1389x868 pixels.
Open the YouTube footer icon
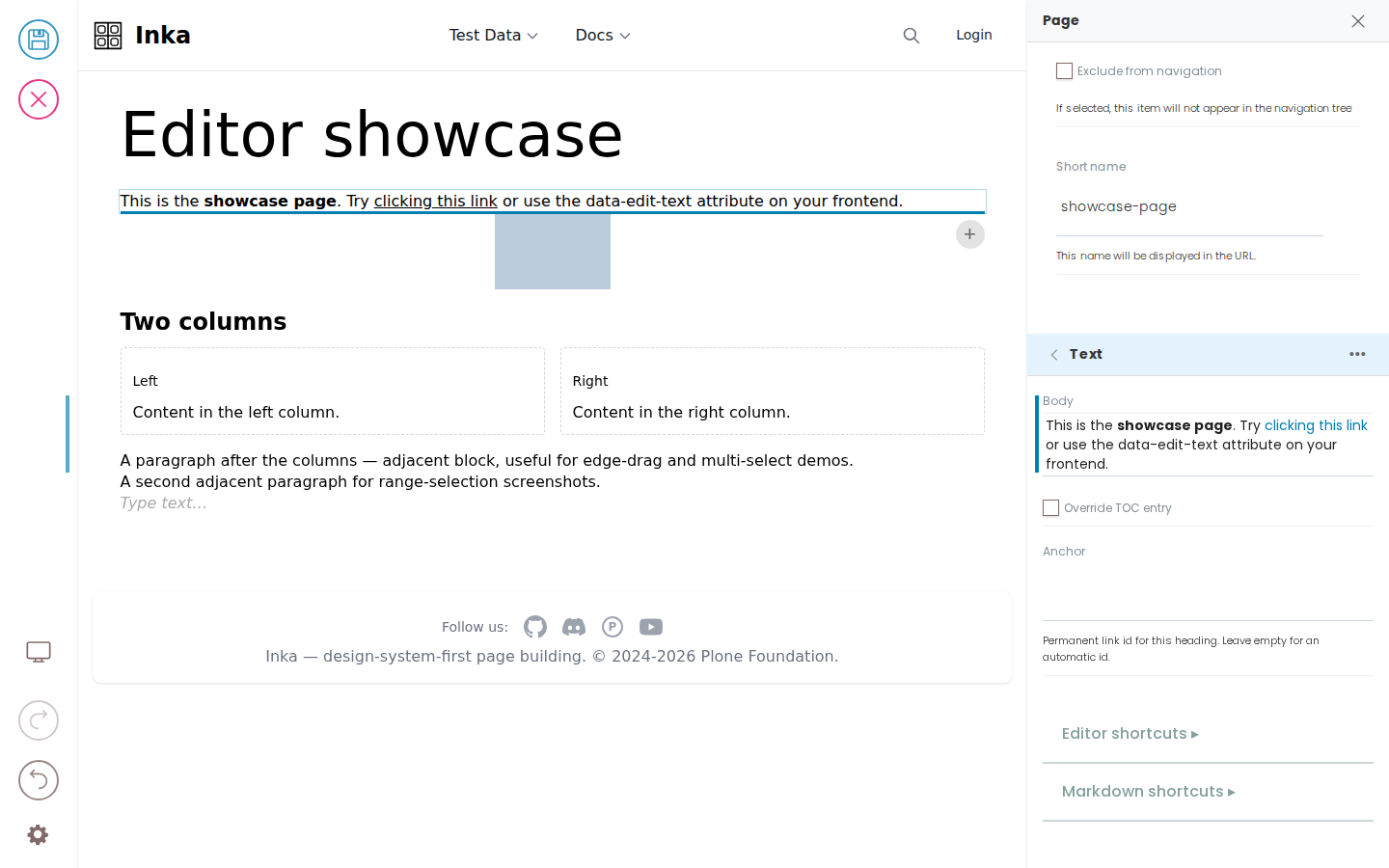pyautogui.click(x=651, y=627)
